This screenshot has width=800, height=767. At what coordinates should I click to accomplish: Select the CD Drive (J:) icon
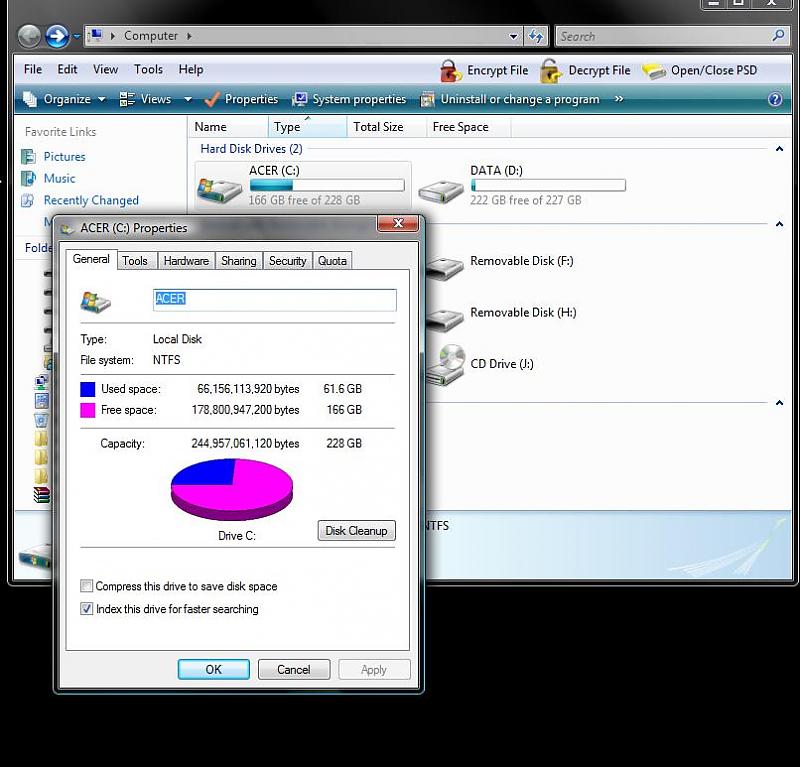(445, 364)
